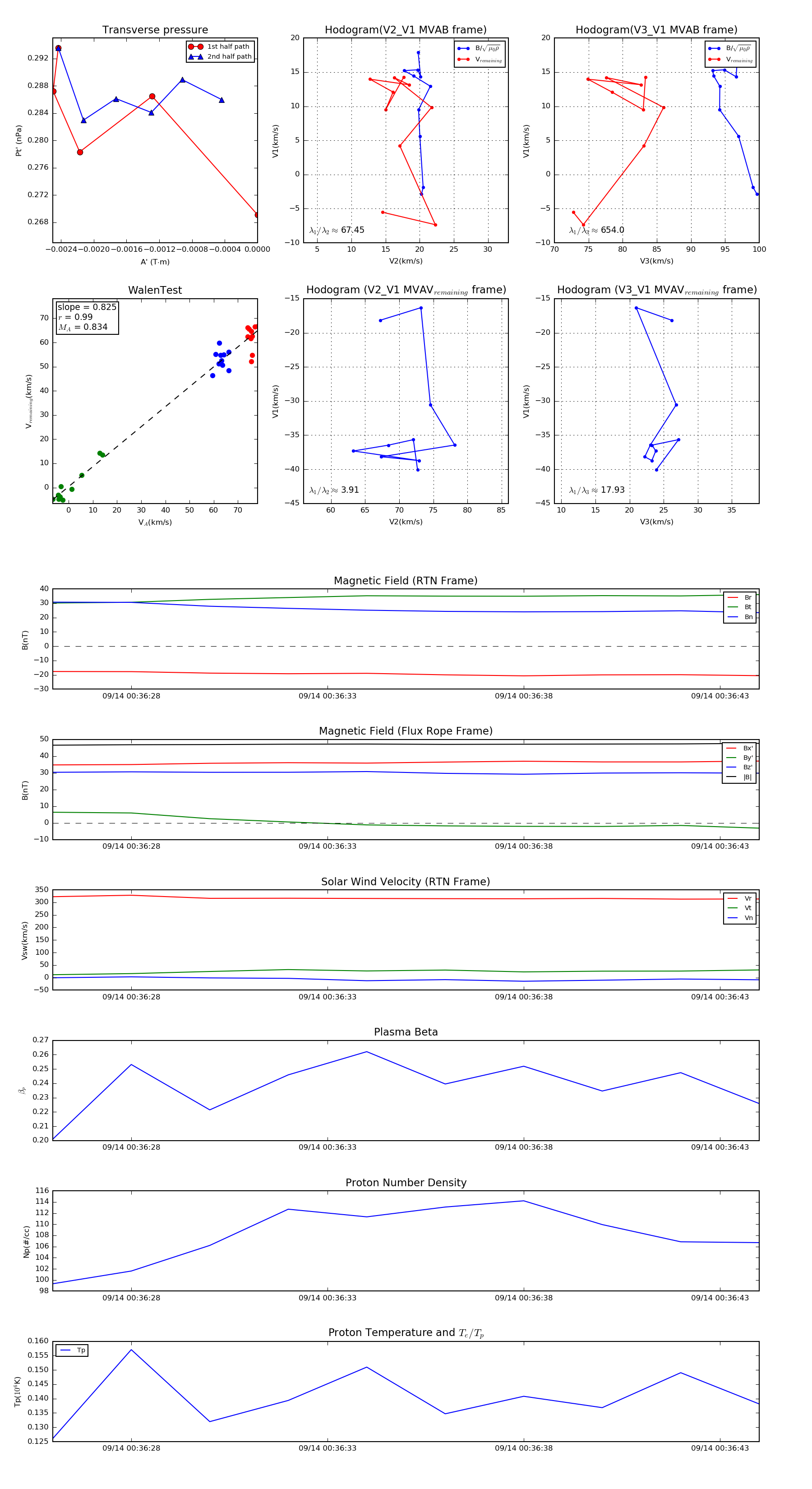
Task: Click the 'Tp(10^6K)' axis label
Action: tap(17, 1392)
